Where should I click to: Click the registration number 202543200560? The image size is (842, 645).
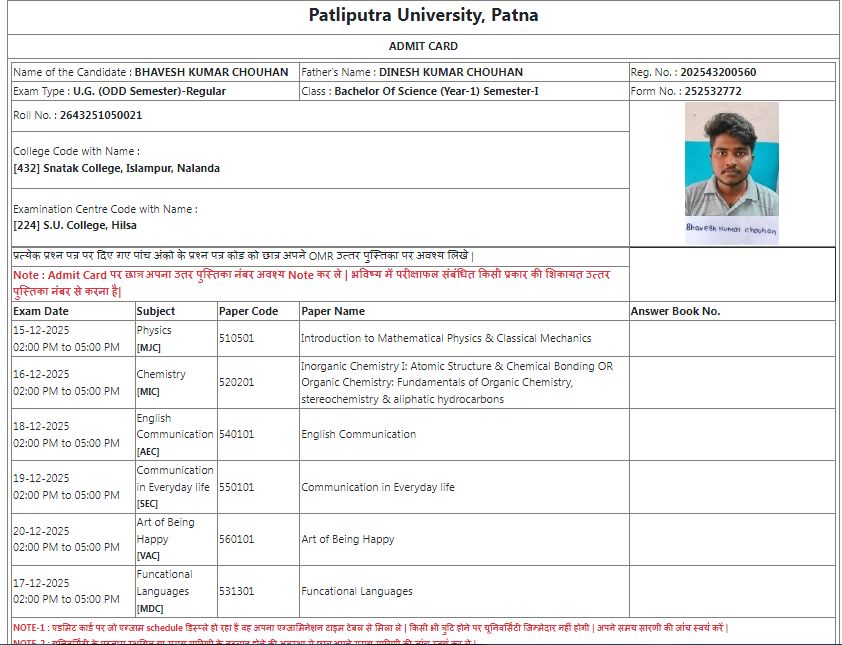click(x=718, y=72)
